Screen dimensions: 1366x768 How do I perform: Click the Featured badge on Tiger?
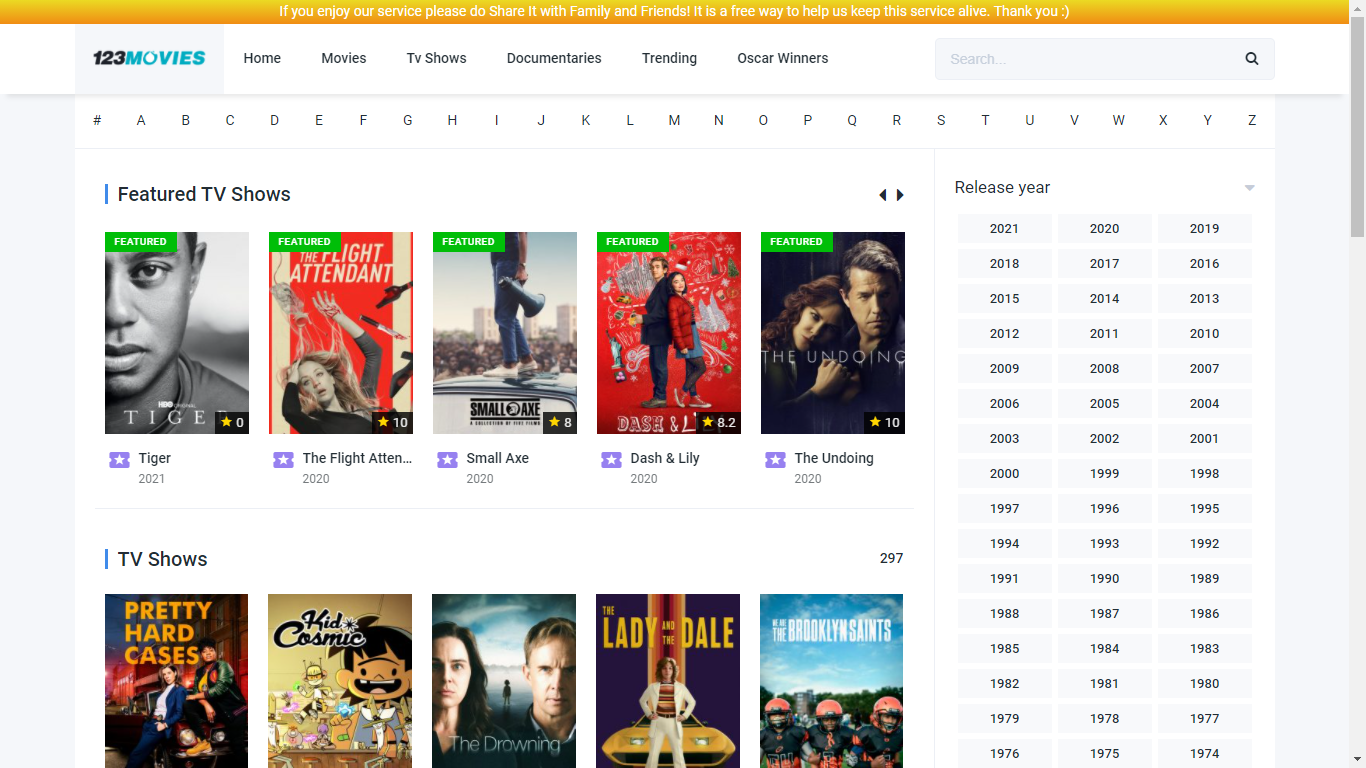(141, 241)
